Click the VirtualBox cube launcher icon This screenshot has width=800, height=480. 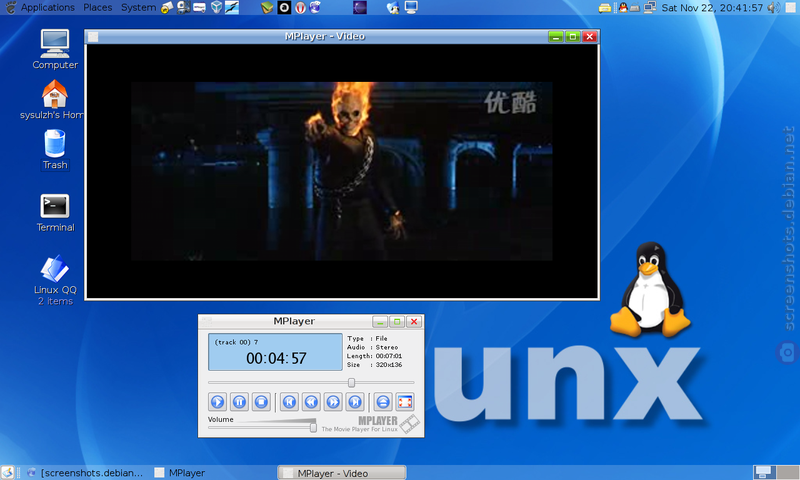[x=216, y=7]
